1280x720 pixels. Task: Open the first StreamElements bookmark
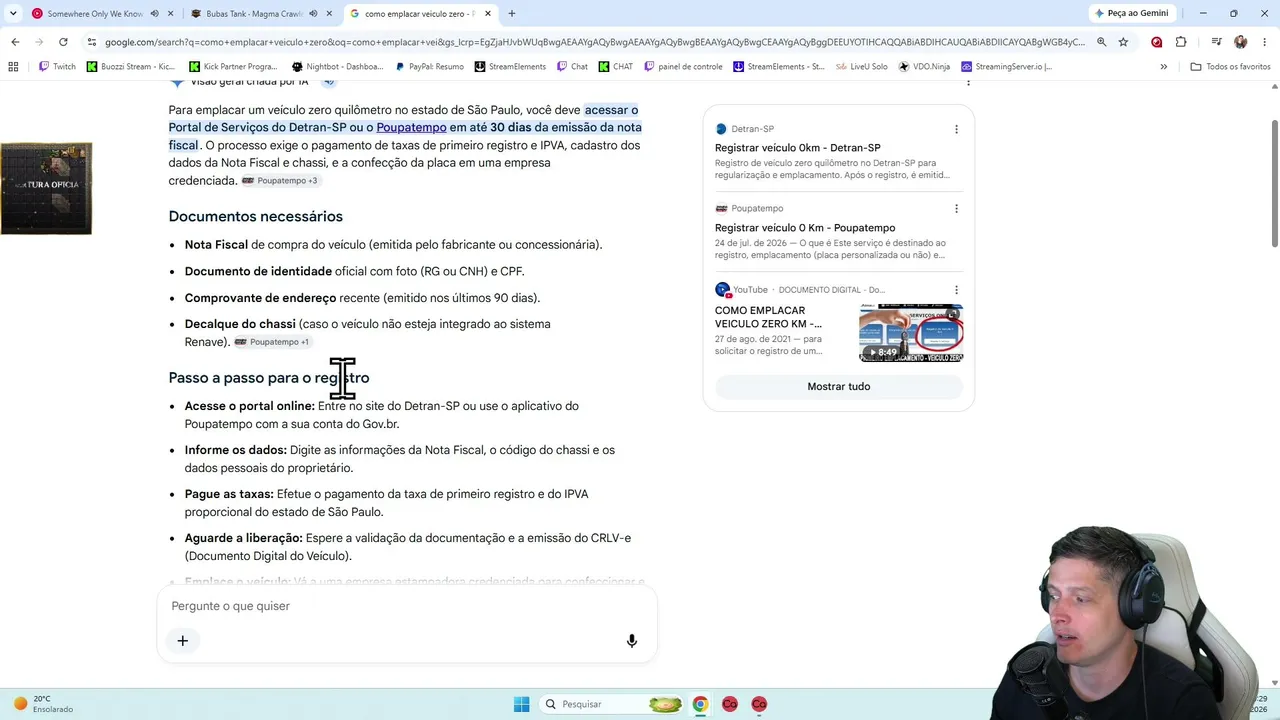[x=510, y=67]
